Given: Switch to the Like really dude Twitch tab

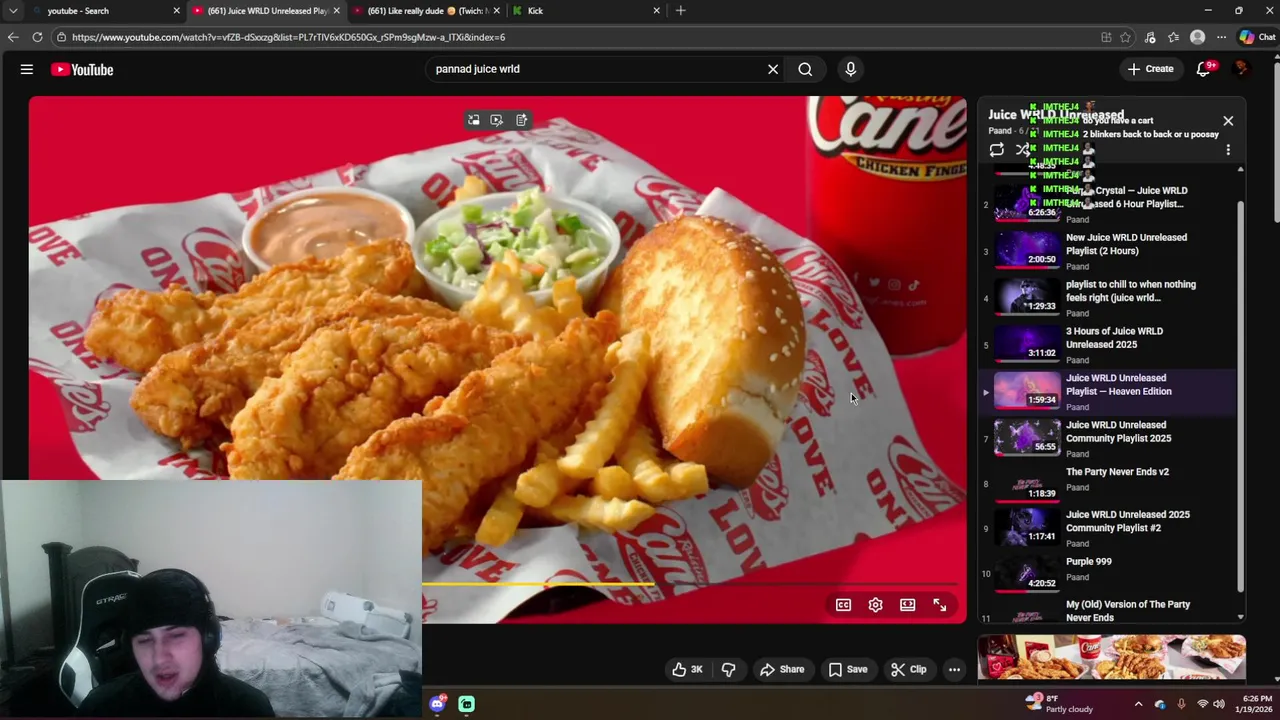Looking at the screenshot, I should click(x=426, y=11).
